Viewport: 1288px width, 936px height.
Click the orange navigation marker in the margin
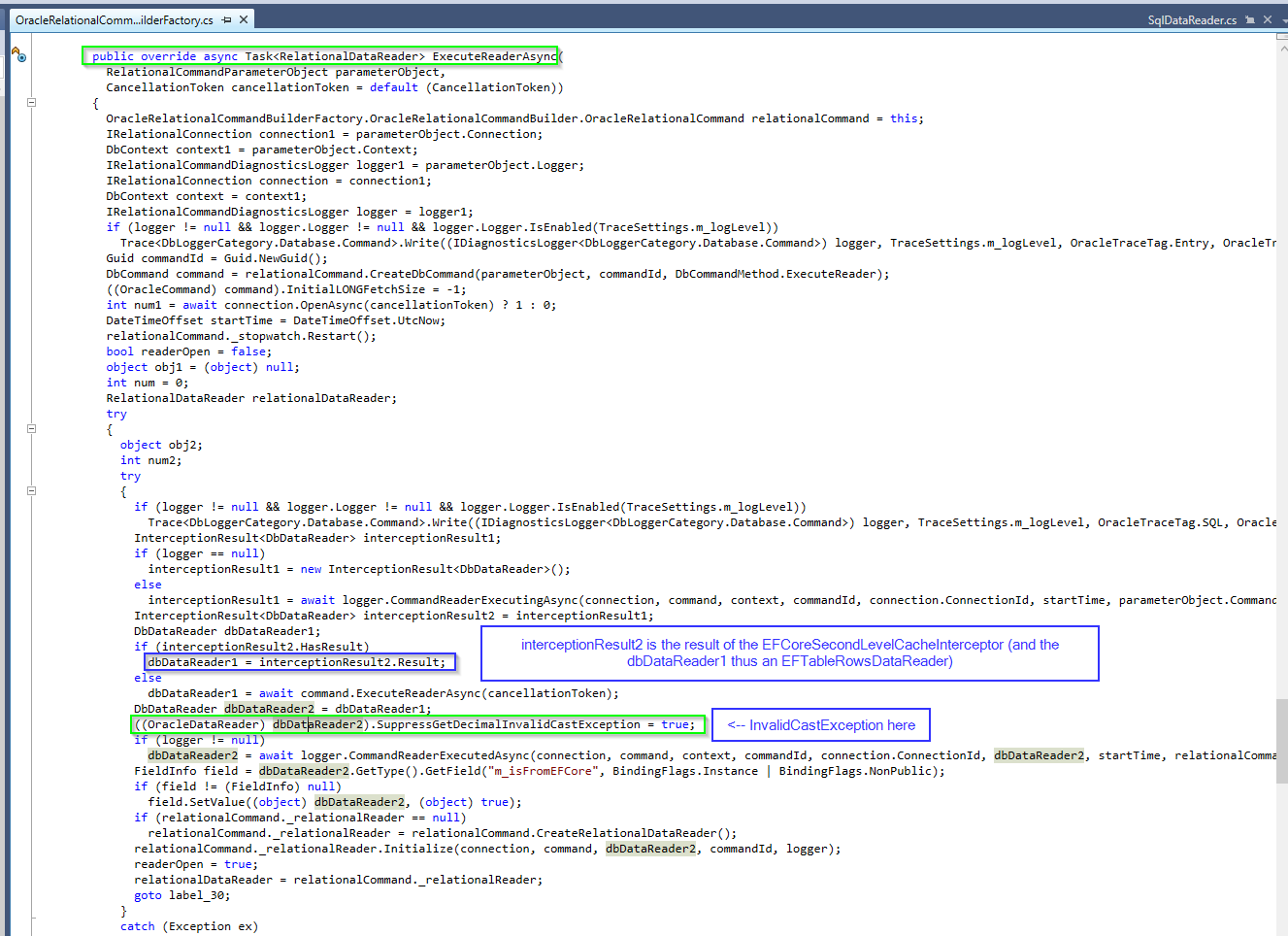coord(15,50)
